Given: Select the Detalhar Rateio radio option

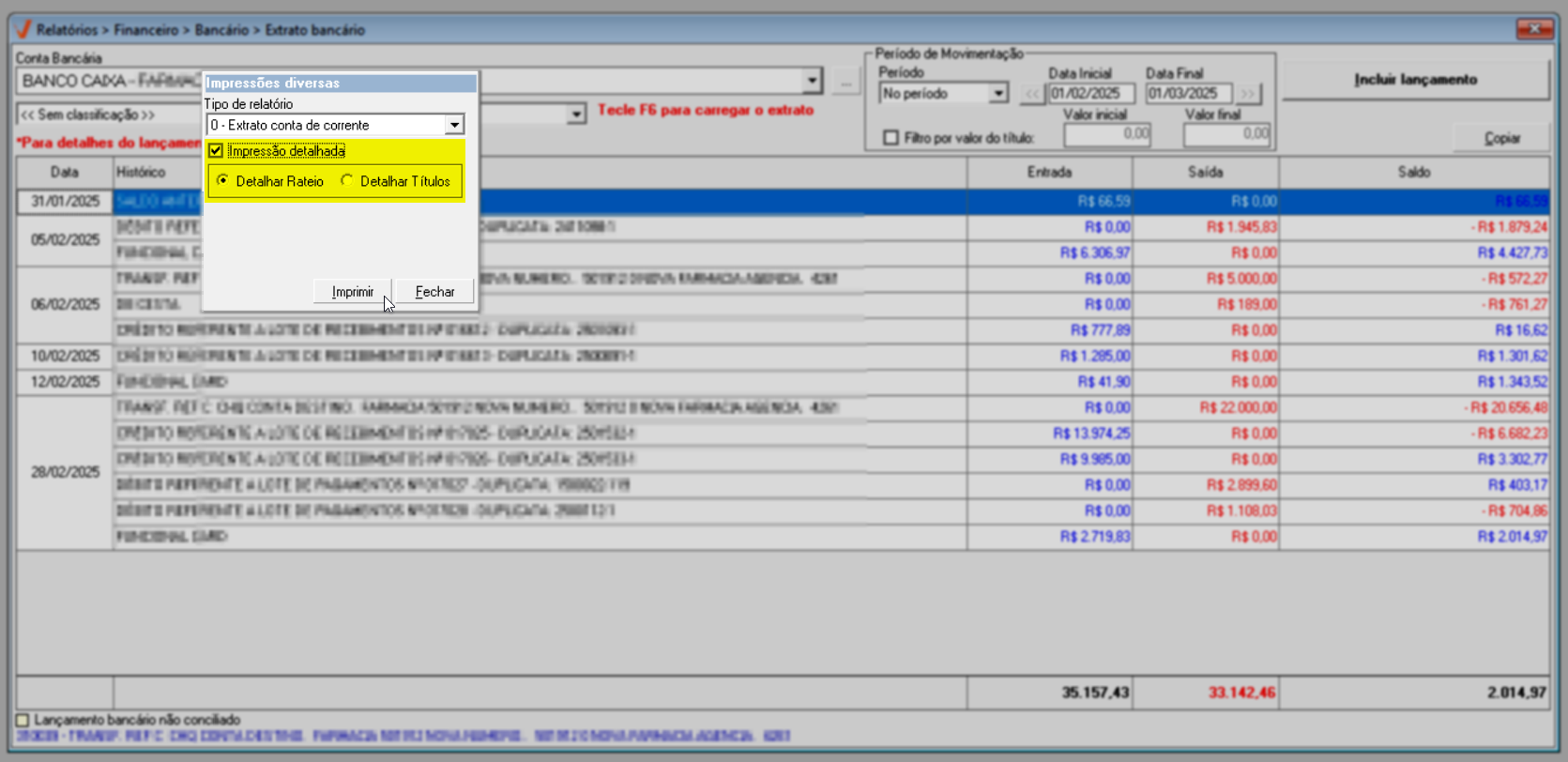Looking at the screenshot, I should [x=223, y=181].
